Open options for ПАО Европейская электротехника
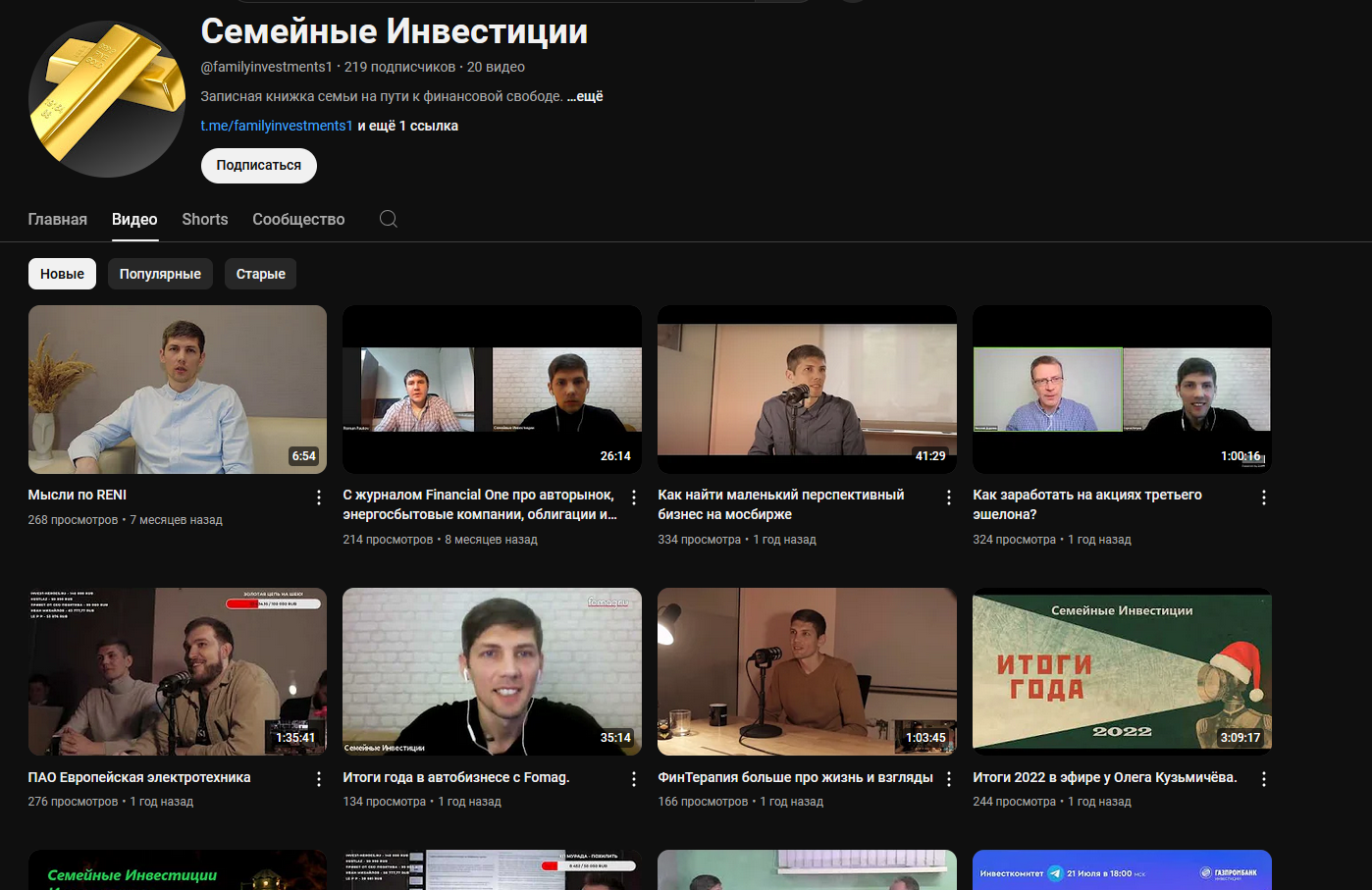Viewport: 1372px width, 890px height. point(319,779)
